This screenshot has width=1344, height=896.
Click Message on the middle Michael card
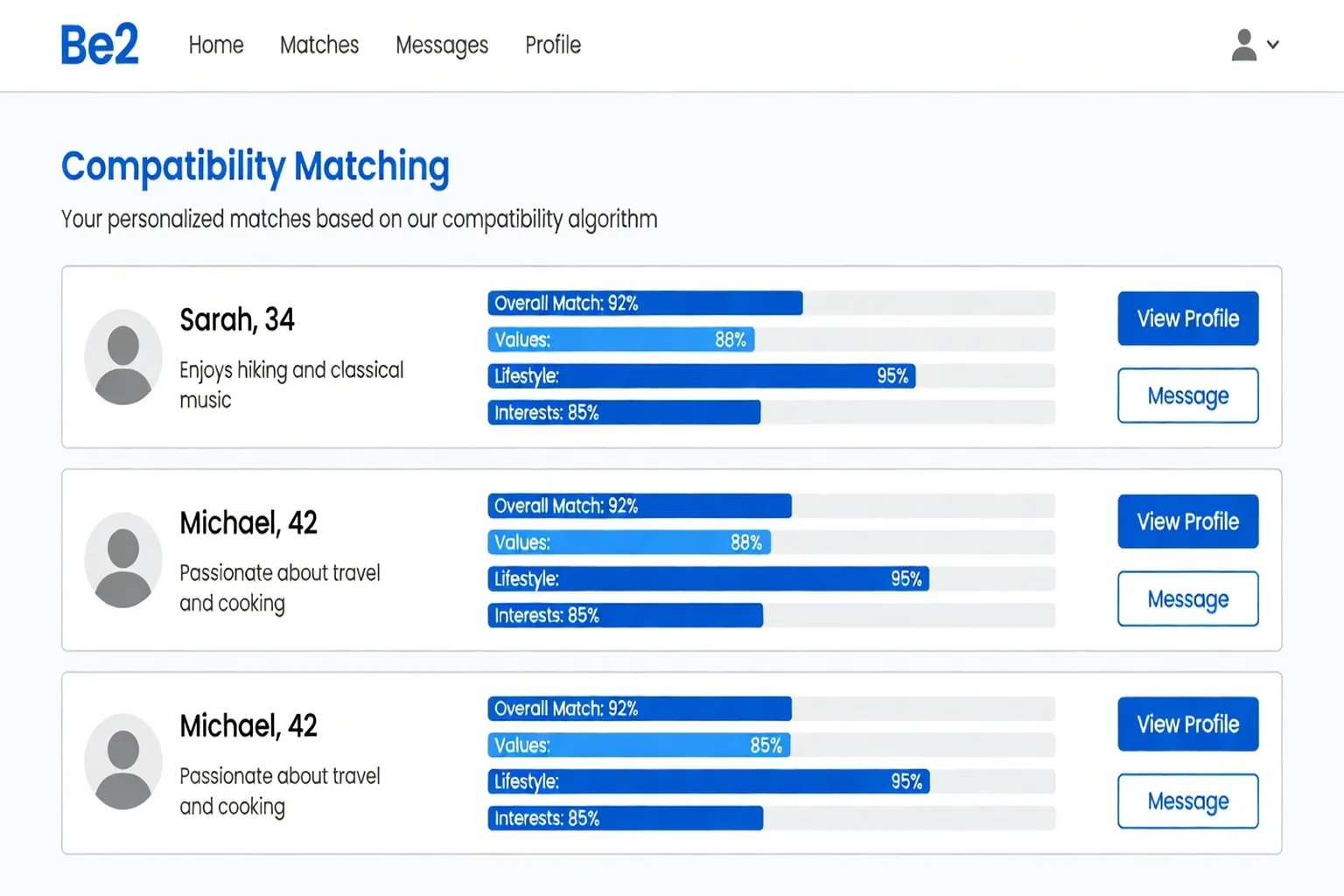tap(1187, 599)
